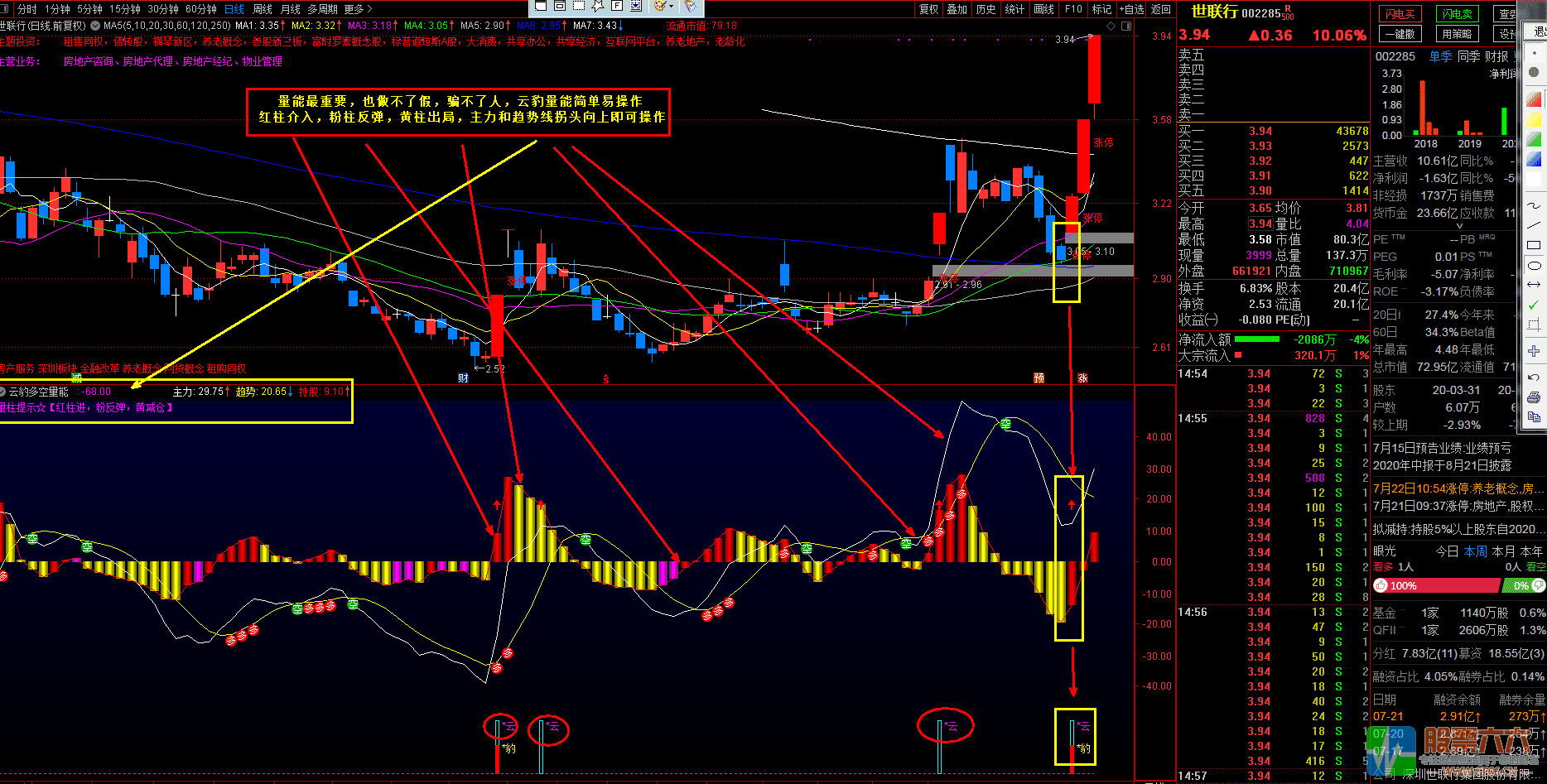Click the undo arrow icon
This screenshot has width=1547, height=784.
click(1534, 378)
